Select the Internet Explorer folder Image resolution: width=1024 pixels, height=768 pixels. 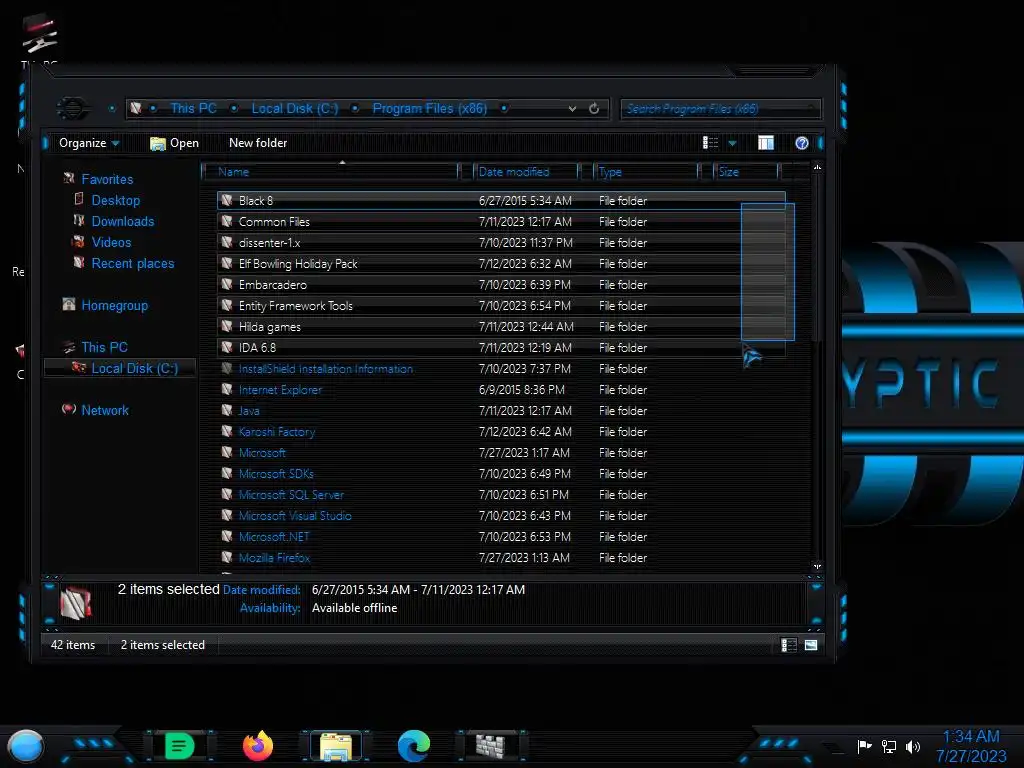501,389
